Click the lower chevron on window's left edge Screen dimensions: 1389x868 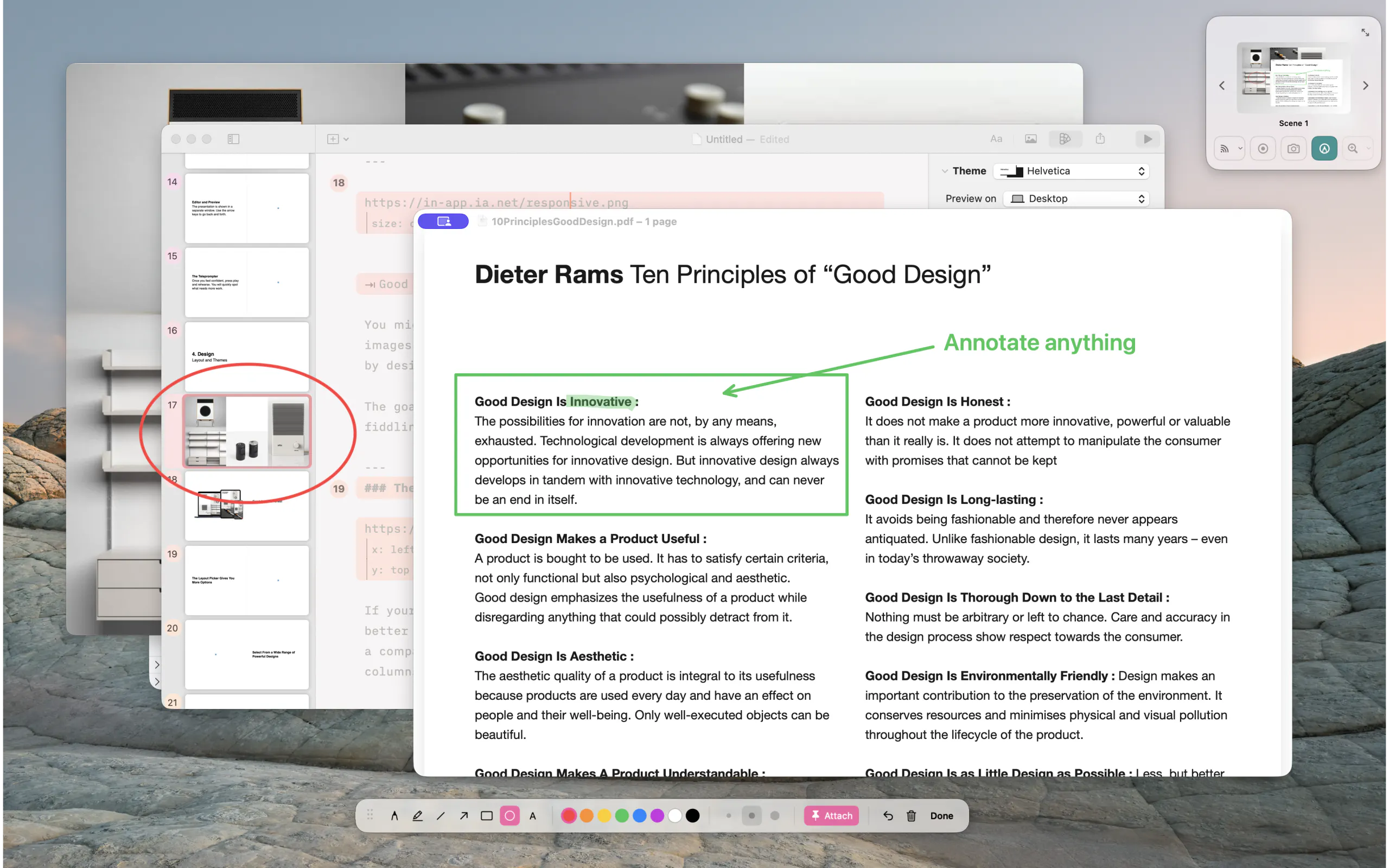pos(157,682)
